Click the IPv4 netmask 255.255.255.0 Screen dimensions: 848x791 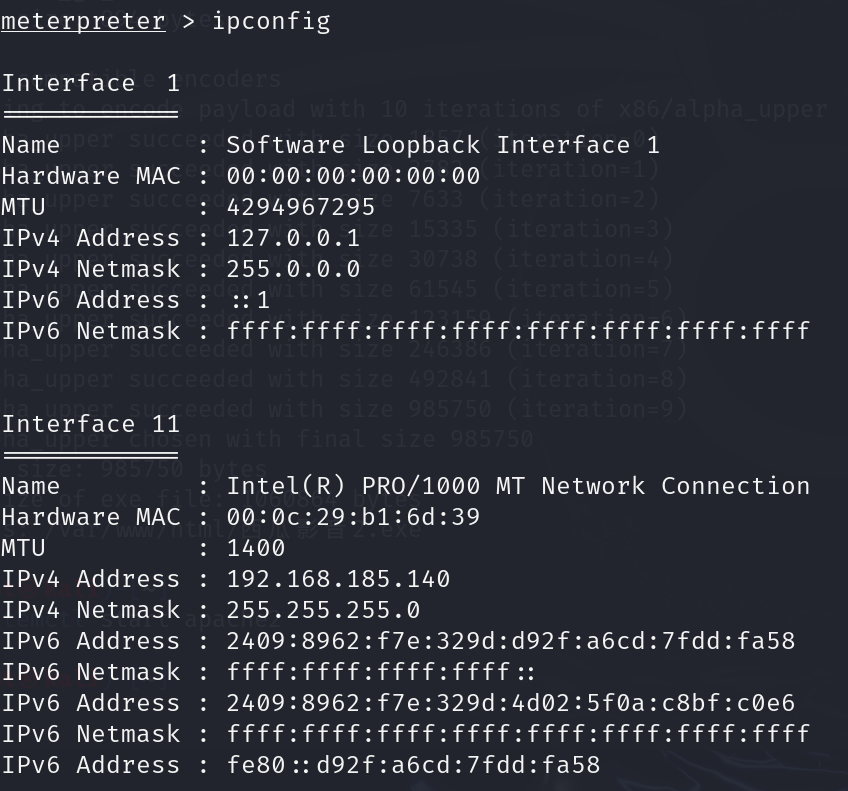323,610
